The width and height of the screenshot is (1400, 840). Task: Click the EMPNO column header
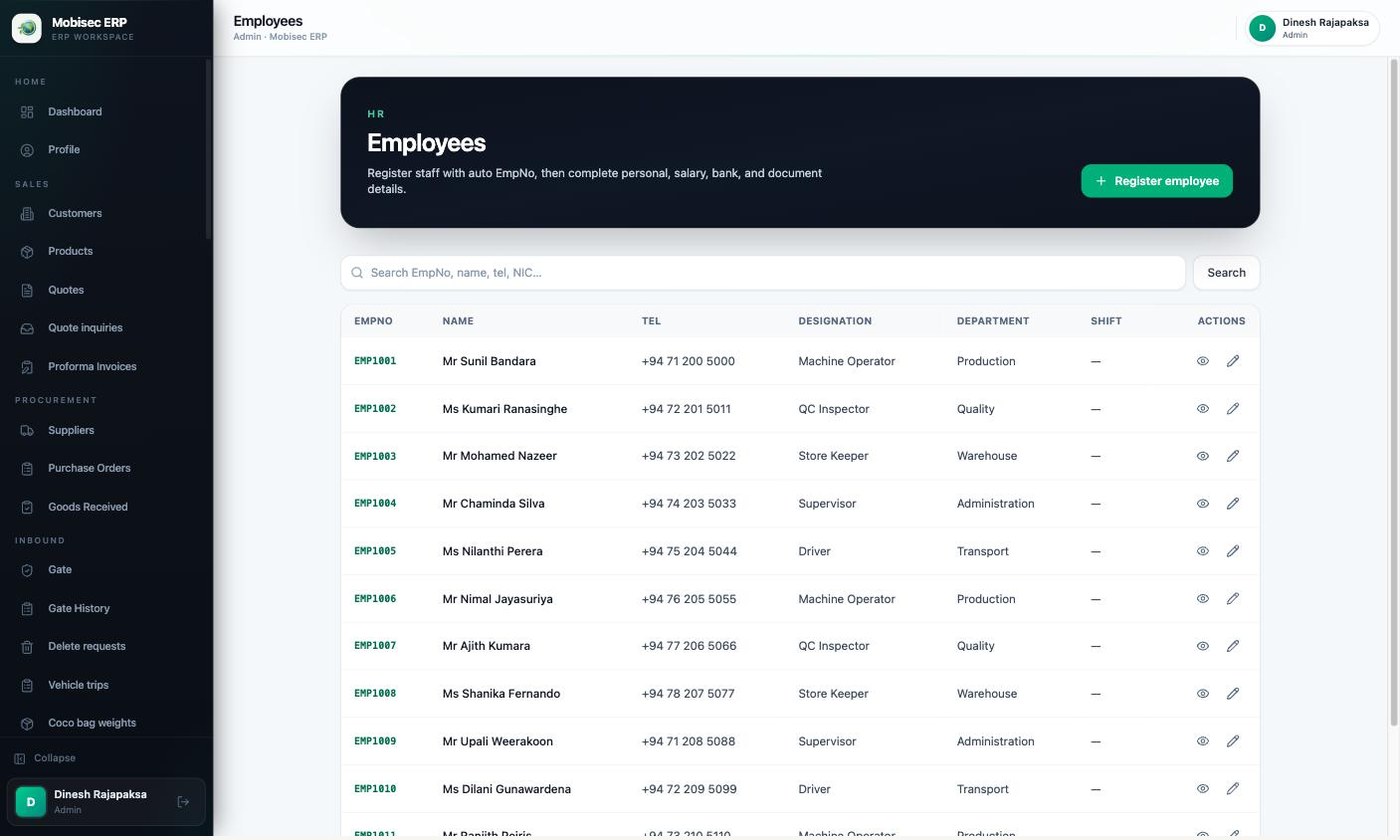(x=373, y=321)
